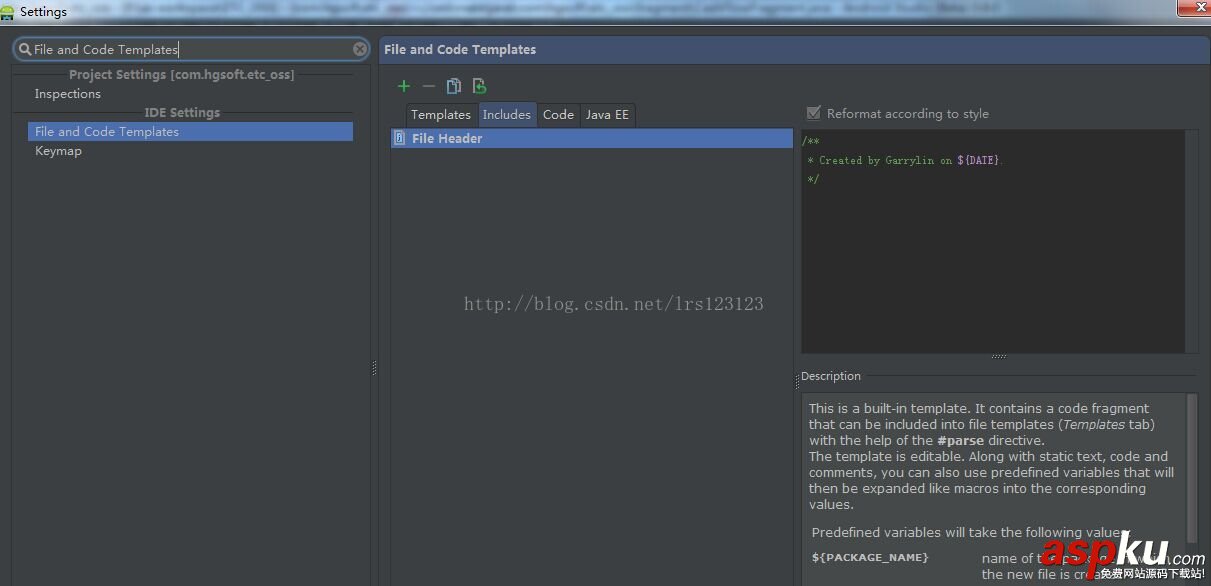Screen dimensions: 1211x586
Task: Click the File Header template entry
Action: coord(446,138)
